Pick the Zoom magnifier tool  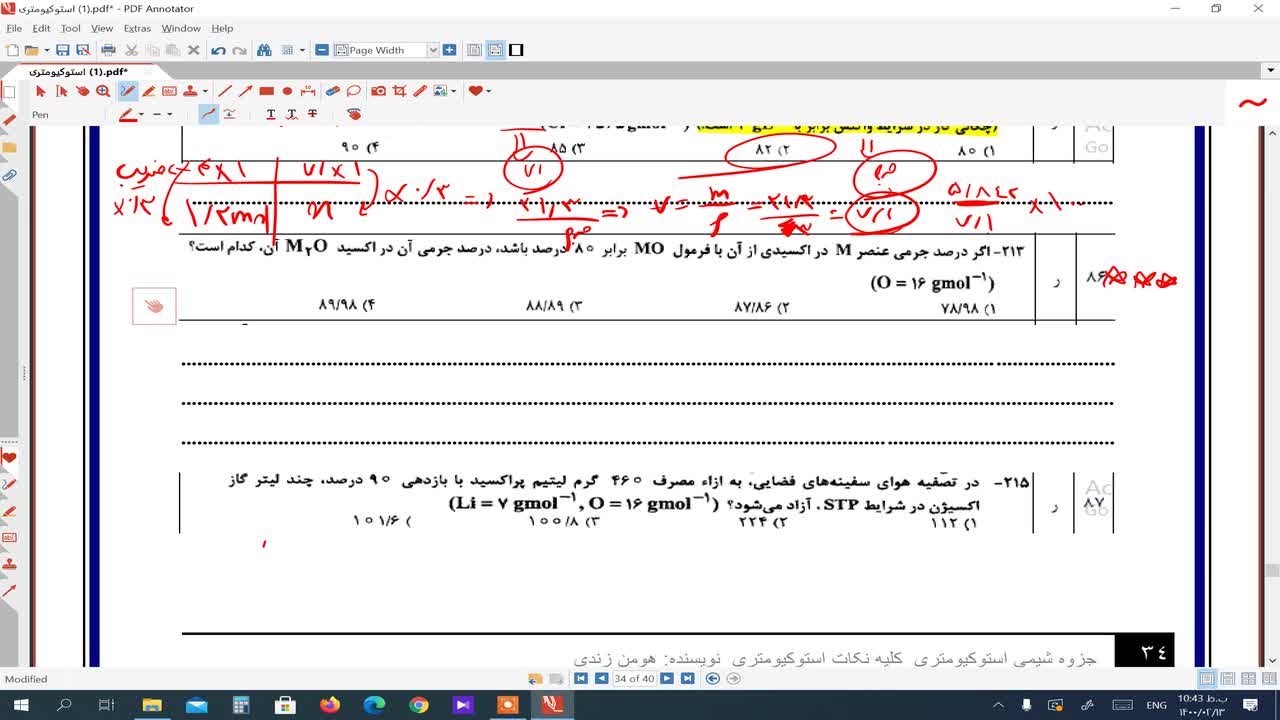click(104, 91)
